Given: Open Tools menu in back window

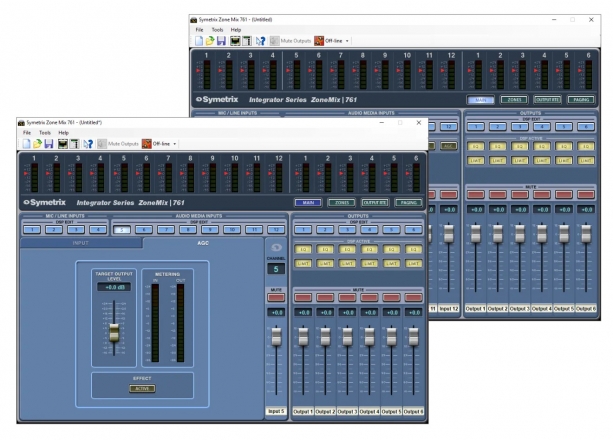Looking at the screenshot, I should pos(217,30).
